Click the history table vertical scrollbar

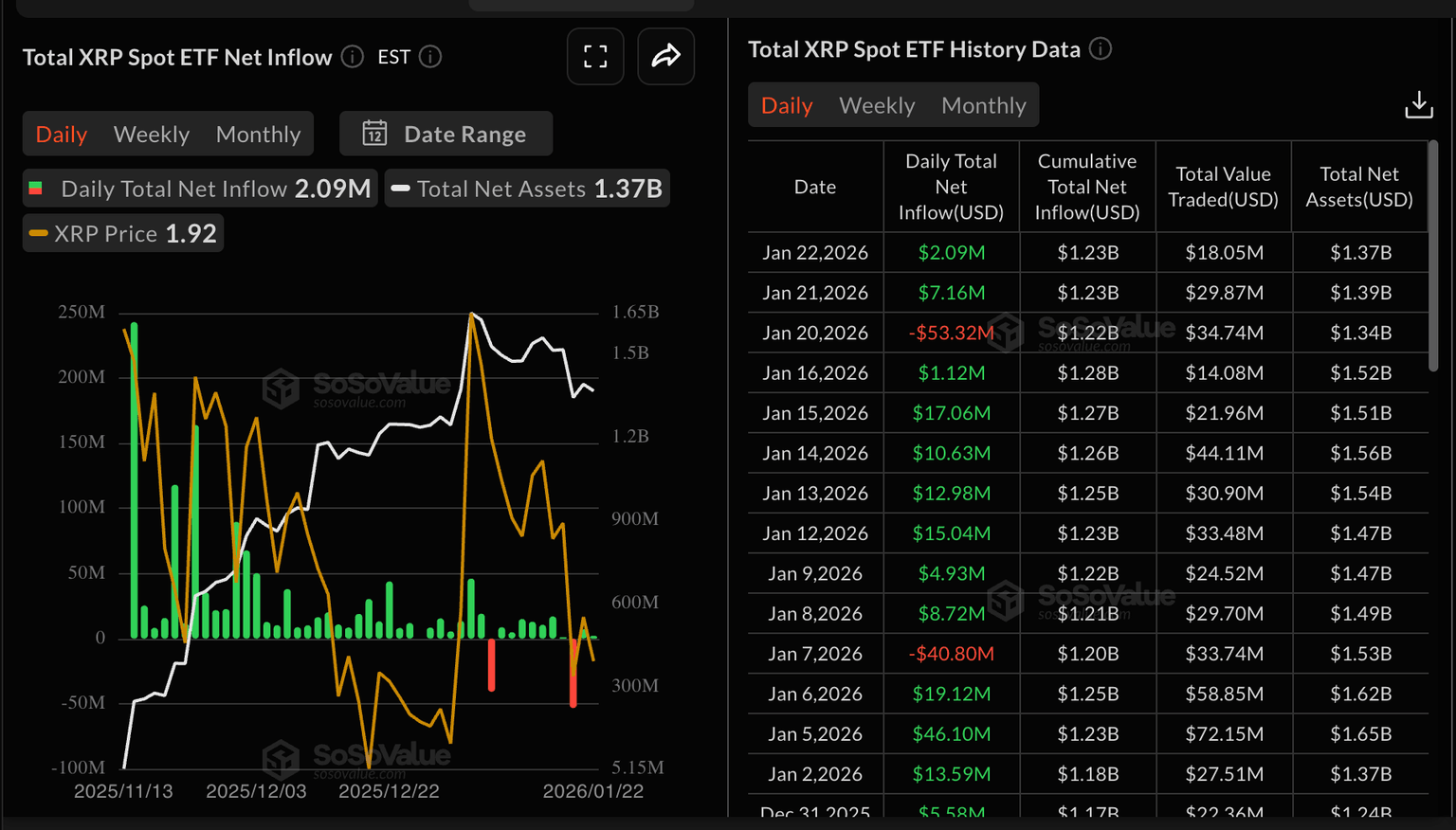click(1432, 256)
